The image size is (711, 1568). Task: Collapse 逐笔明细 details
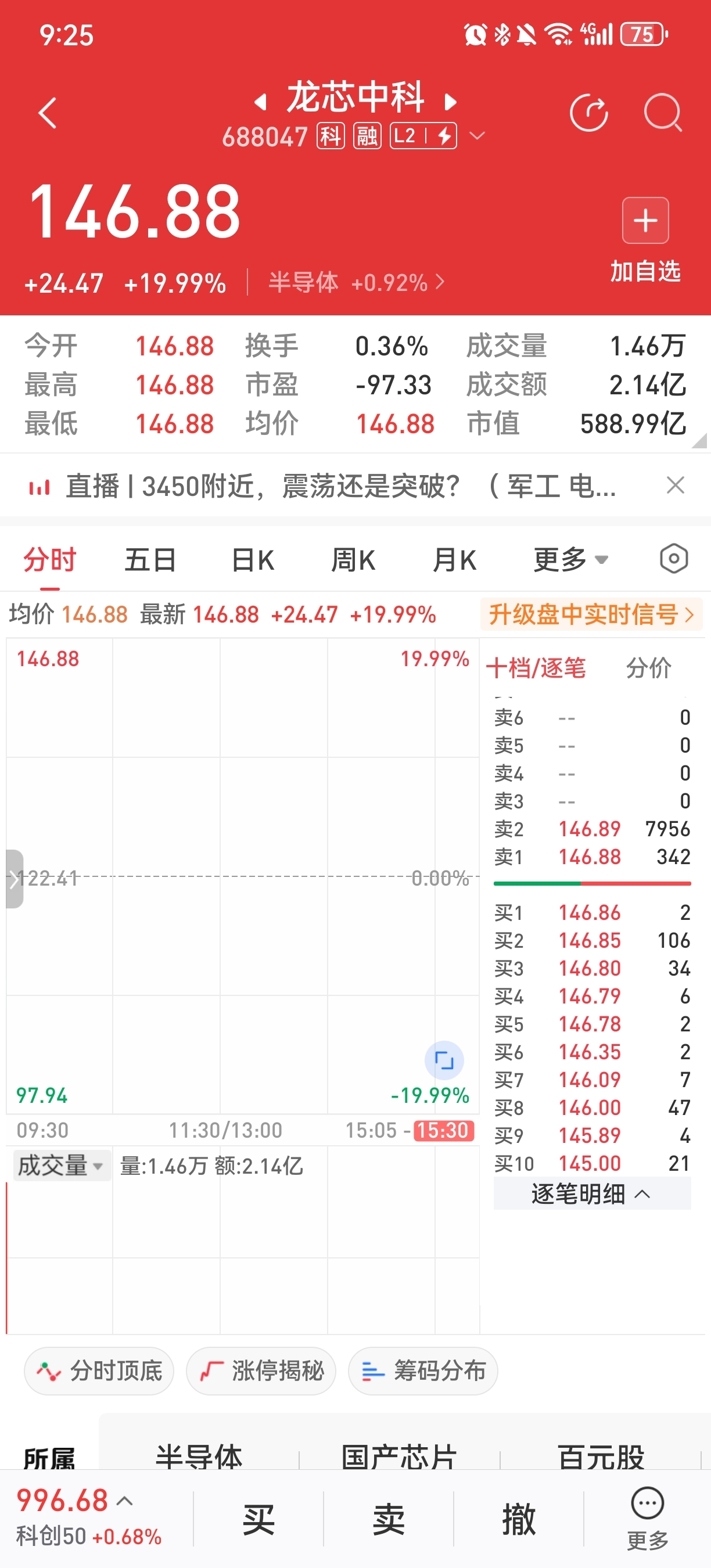[x=592, y=1193]
